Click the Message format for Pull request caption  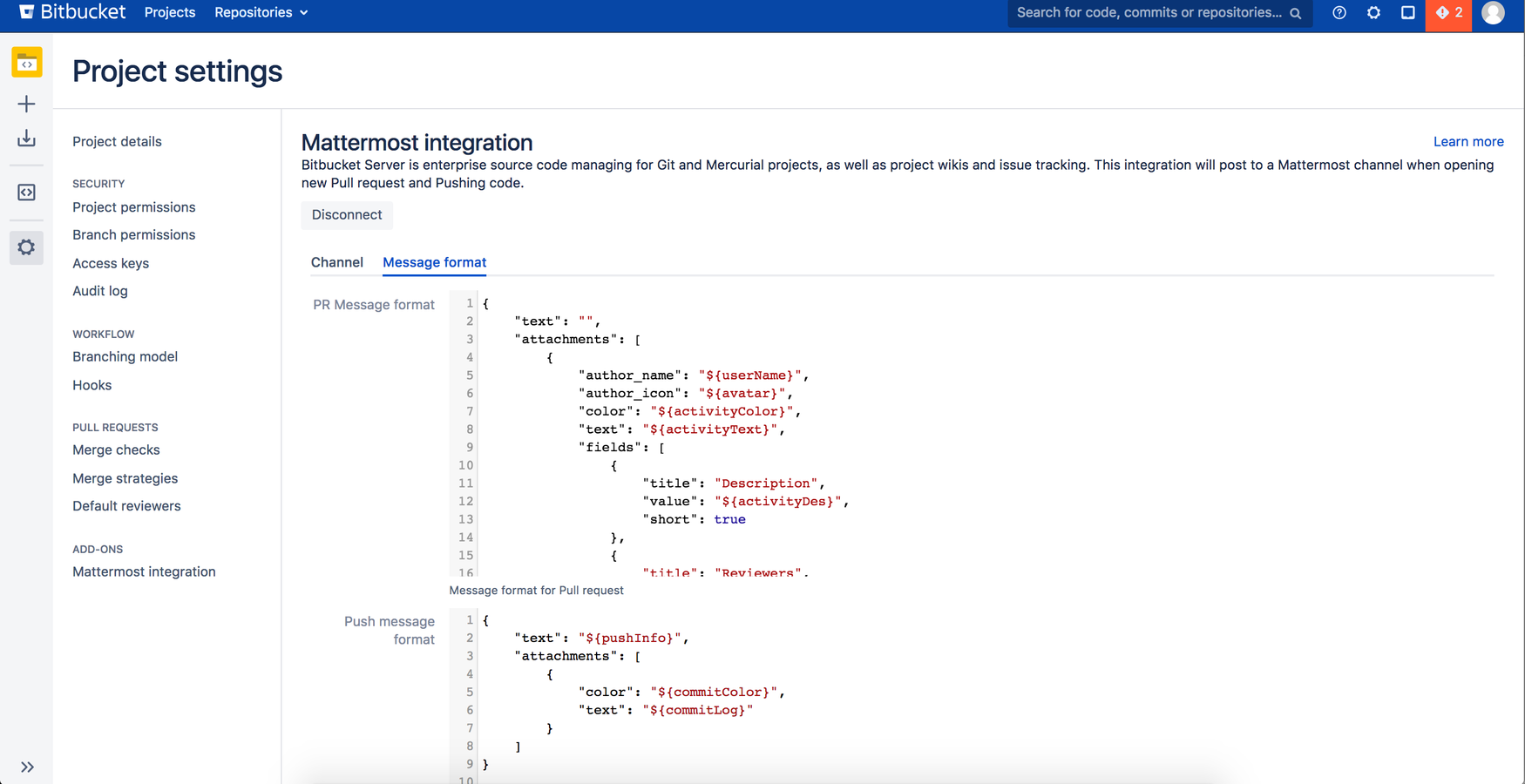pos(536,590)
